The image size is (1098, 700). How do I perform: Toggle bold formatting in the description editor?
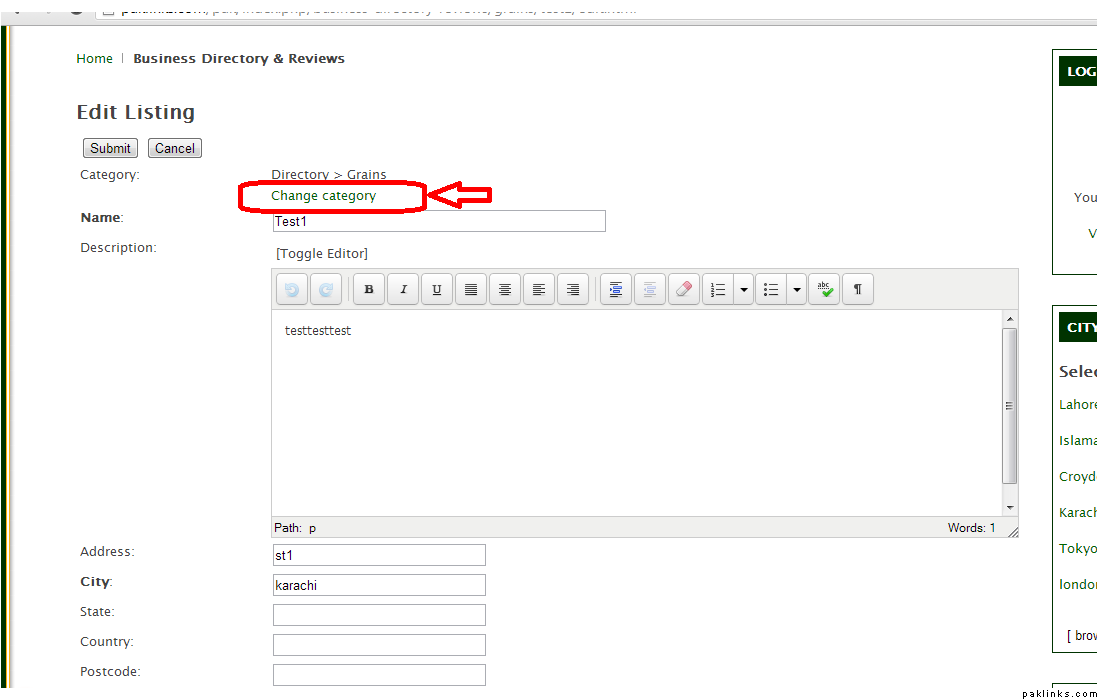coord(369,290)
